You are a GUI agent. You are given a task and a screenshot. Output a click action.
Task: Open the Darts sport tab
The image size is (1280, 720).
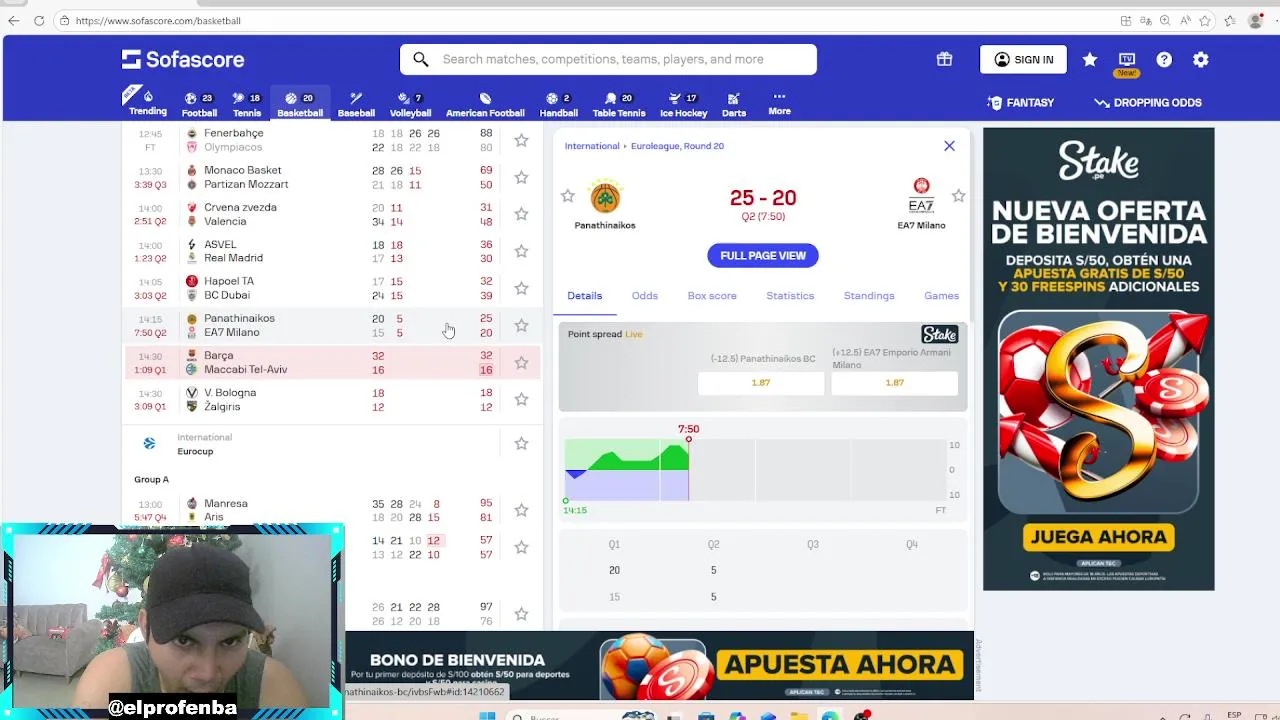(x=734, y=104)
